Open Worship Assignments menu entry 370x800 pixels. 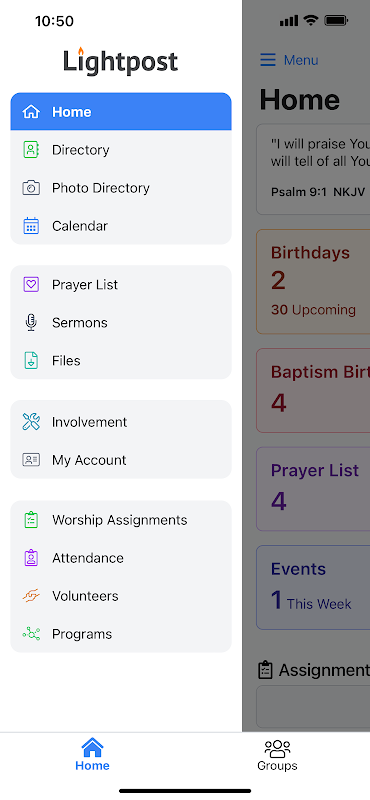click(121, 520)
